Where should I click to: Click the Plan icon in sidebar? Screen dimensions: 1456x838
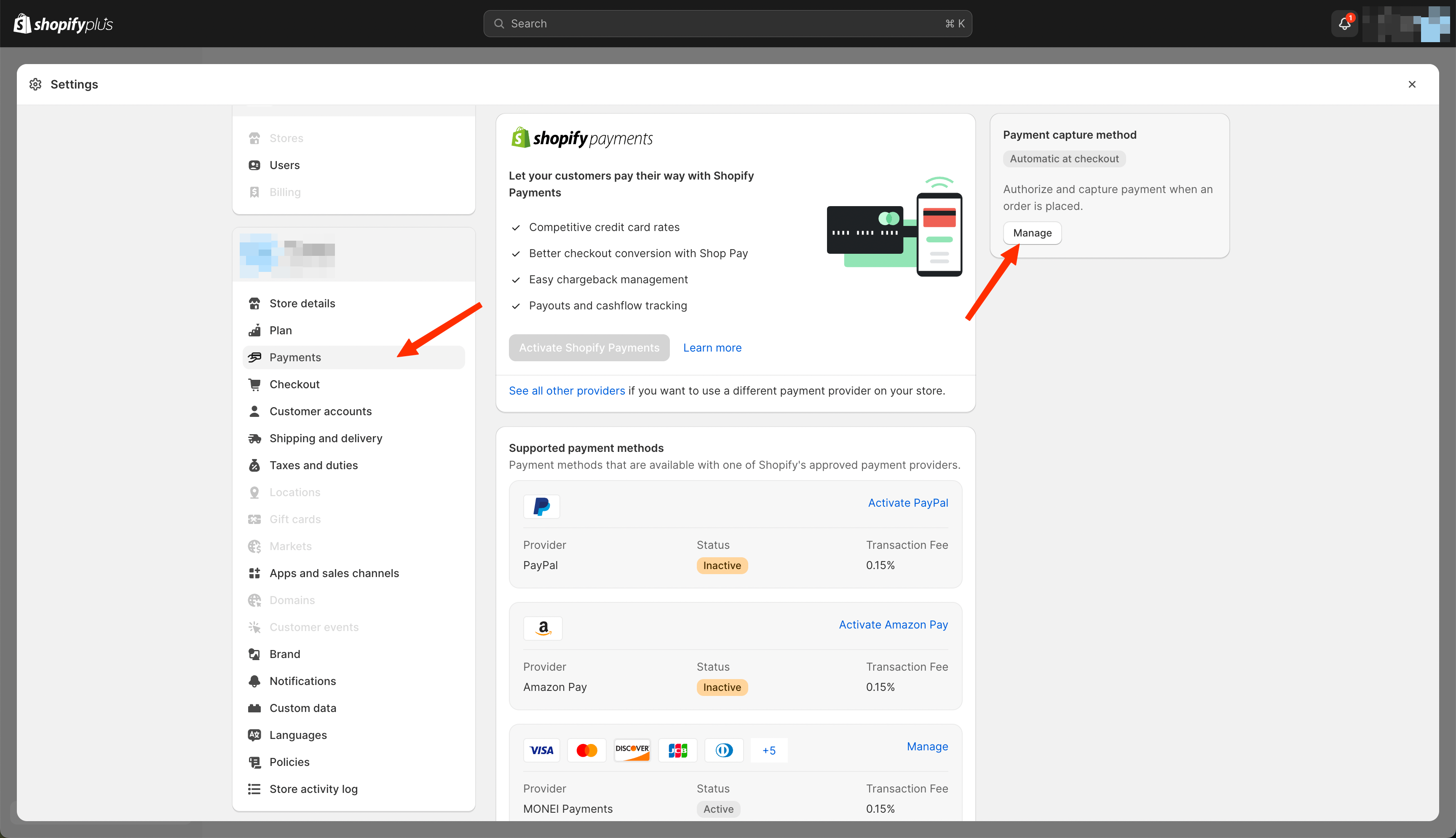point(254,330)
